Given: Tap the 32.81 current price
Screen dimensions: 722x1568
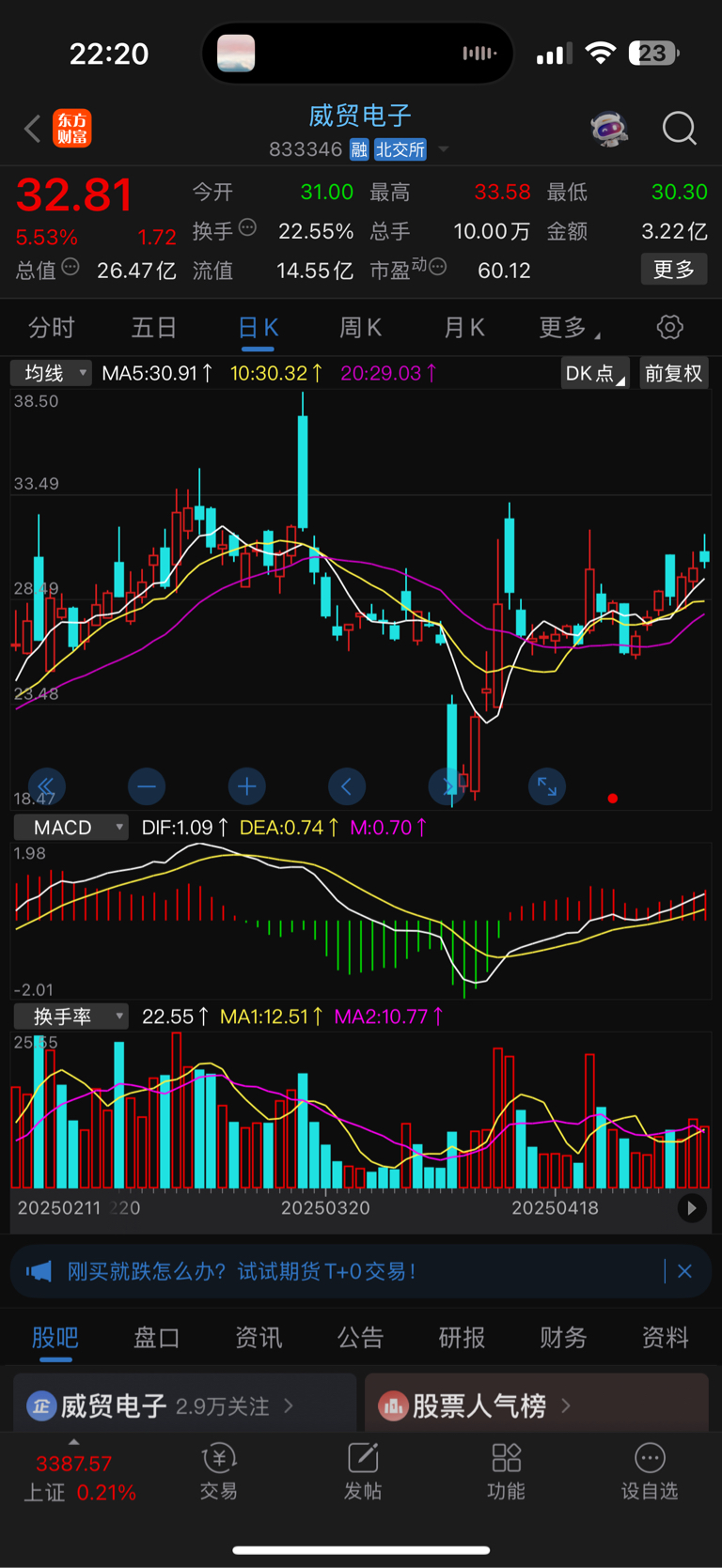Looking at the screenshot, I should 75,194.
